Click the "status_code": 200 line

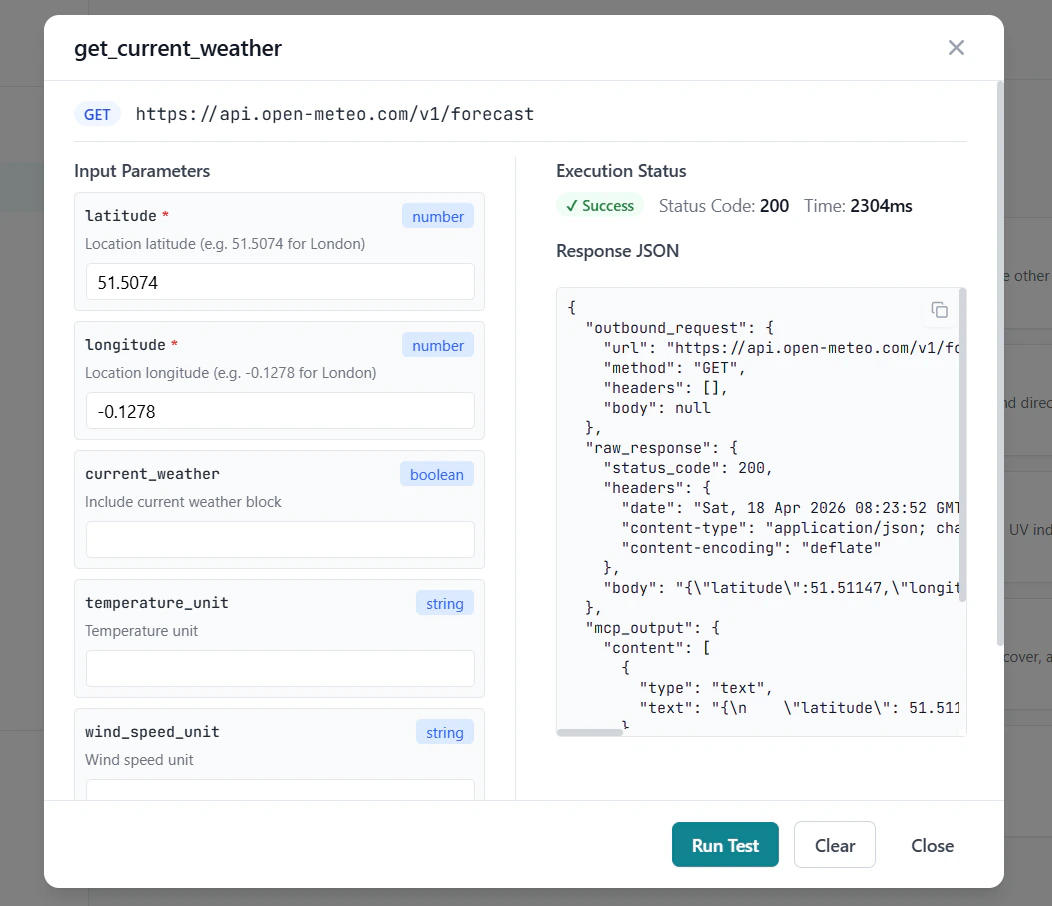pos(688,468)
